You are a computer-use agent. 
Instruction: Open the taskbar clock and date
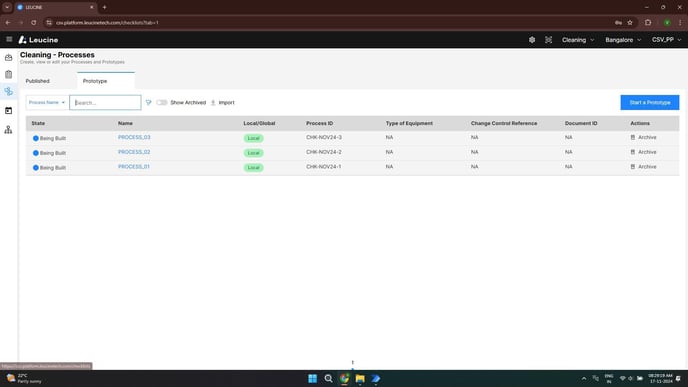click(x=660, y=379)
